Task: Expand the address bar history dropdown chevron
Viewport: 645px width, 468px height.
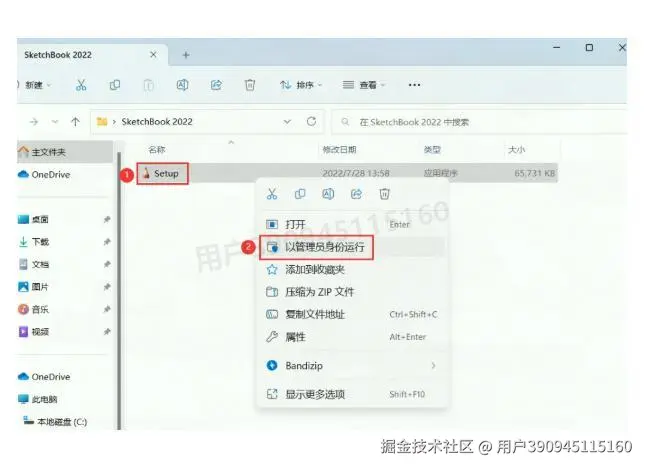Action: 287,122
